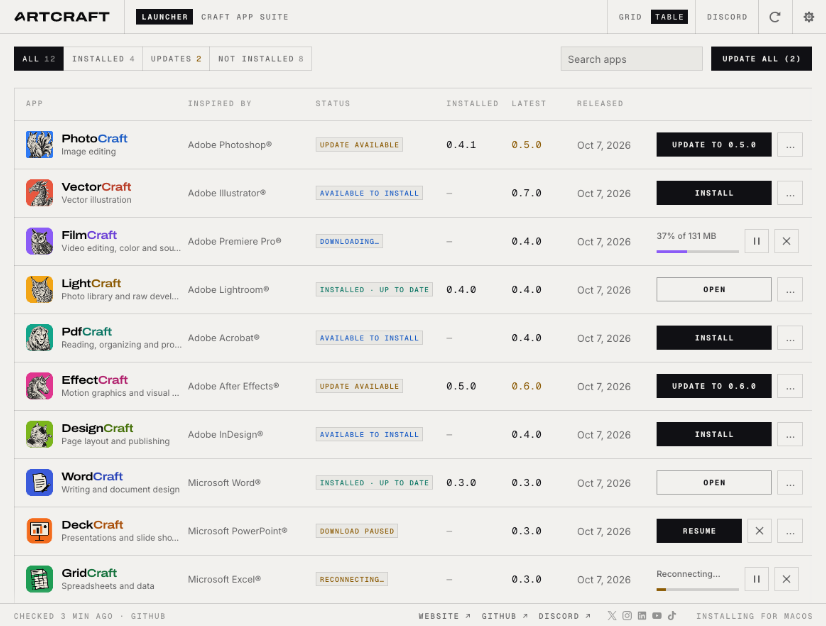Open more options for WordCraft
826x626 pixels.
pos(790,483)
